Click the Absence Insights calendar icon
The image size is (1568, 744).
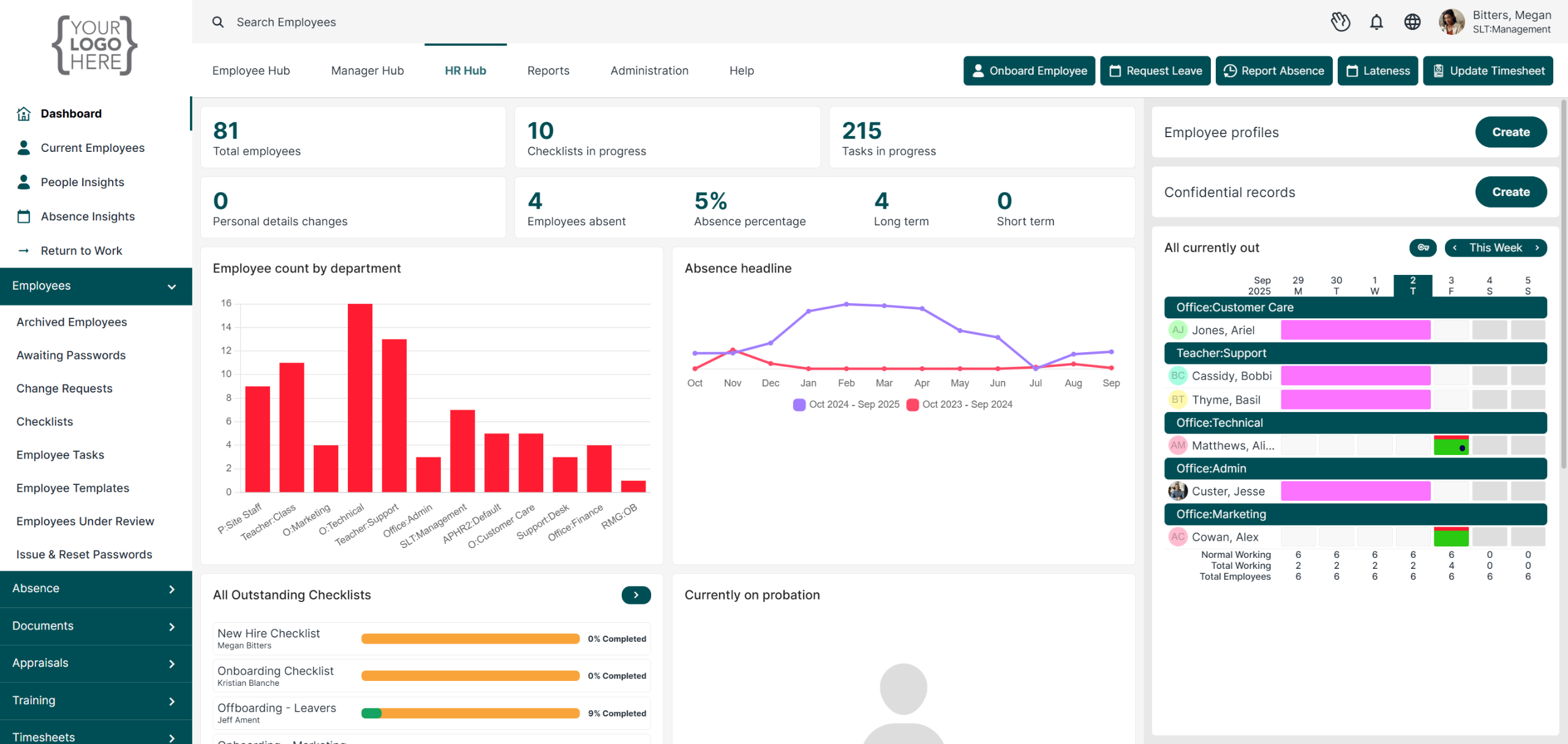coord(24,216)
